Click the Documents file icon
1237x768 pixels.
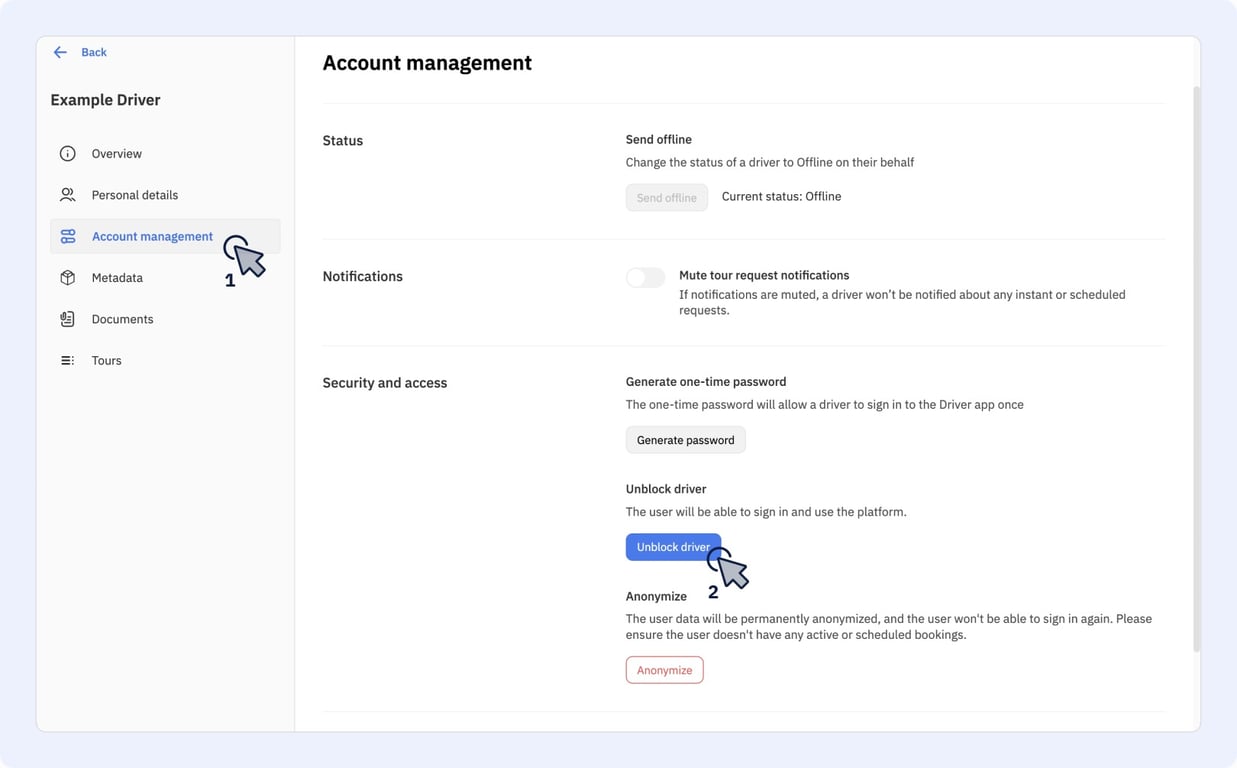tap(67, 319)
